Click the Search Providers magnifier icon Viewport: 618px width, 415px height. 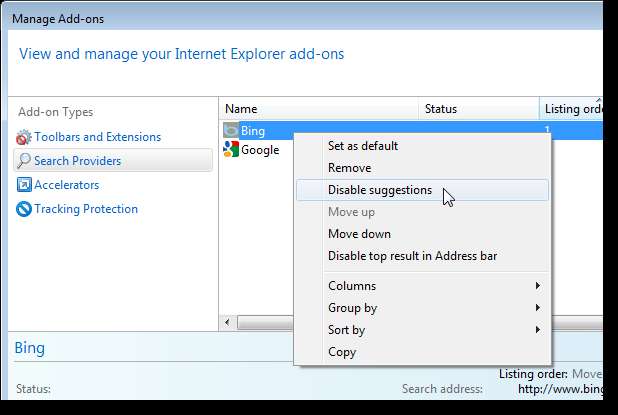point(24,161)
